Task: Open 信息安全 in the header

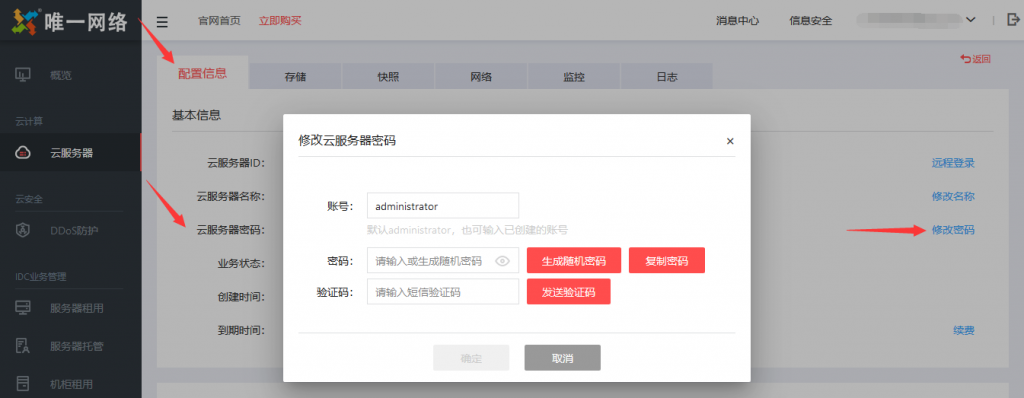Action: pos(810,21)
